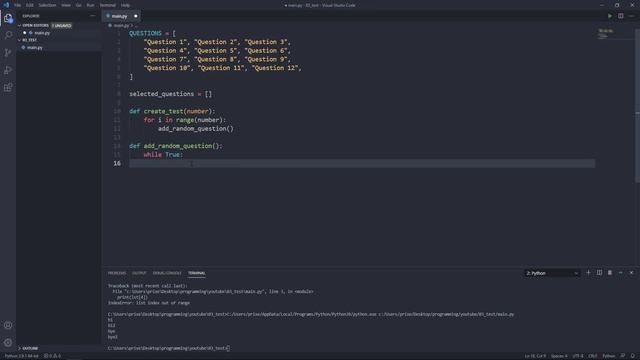Open the Run and Debug view
This screenshot has height=360, width=640.
[8, 70]
